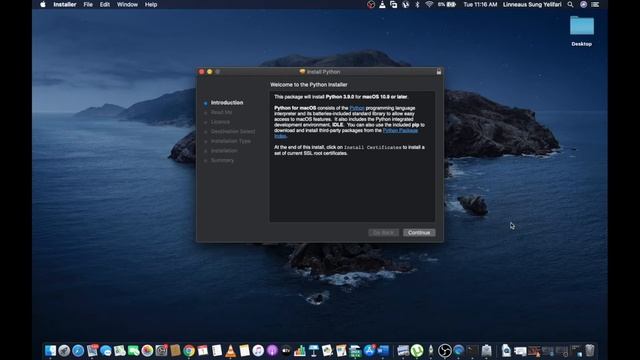Open Finder from the dock
The image size is (640, 360).
(50, 351)
